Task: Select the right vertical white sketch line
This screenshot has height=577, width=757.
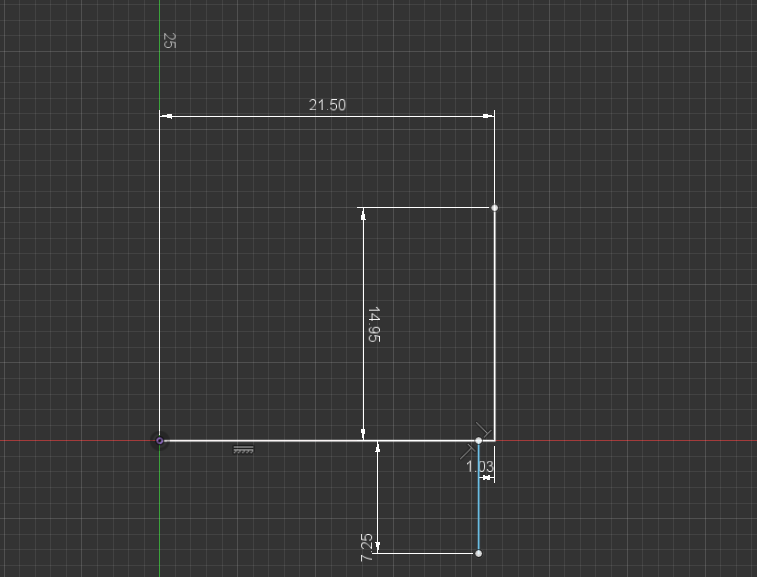Action: click(494, 324)
